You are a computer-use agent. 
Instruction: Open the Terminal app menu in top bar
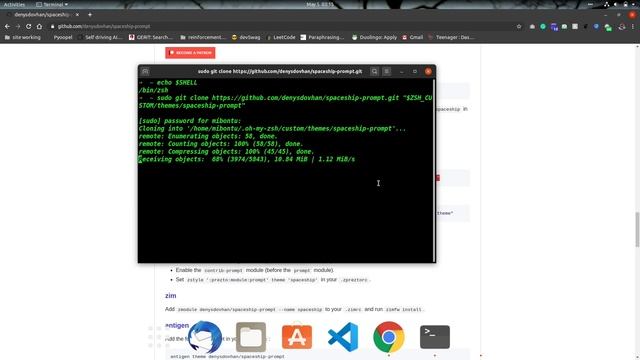[x=52, y=4]
